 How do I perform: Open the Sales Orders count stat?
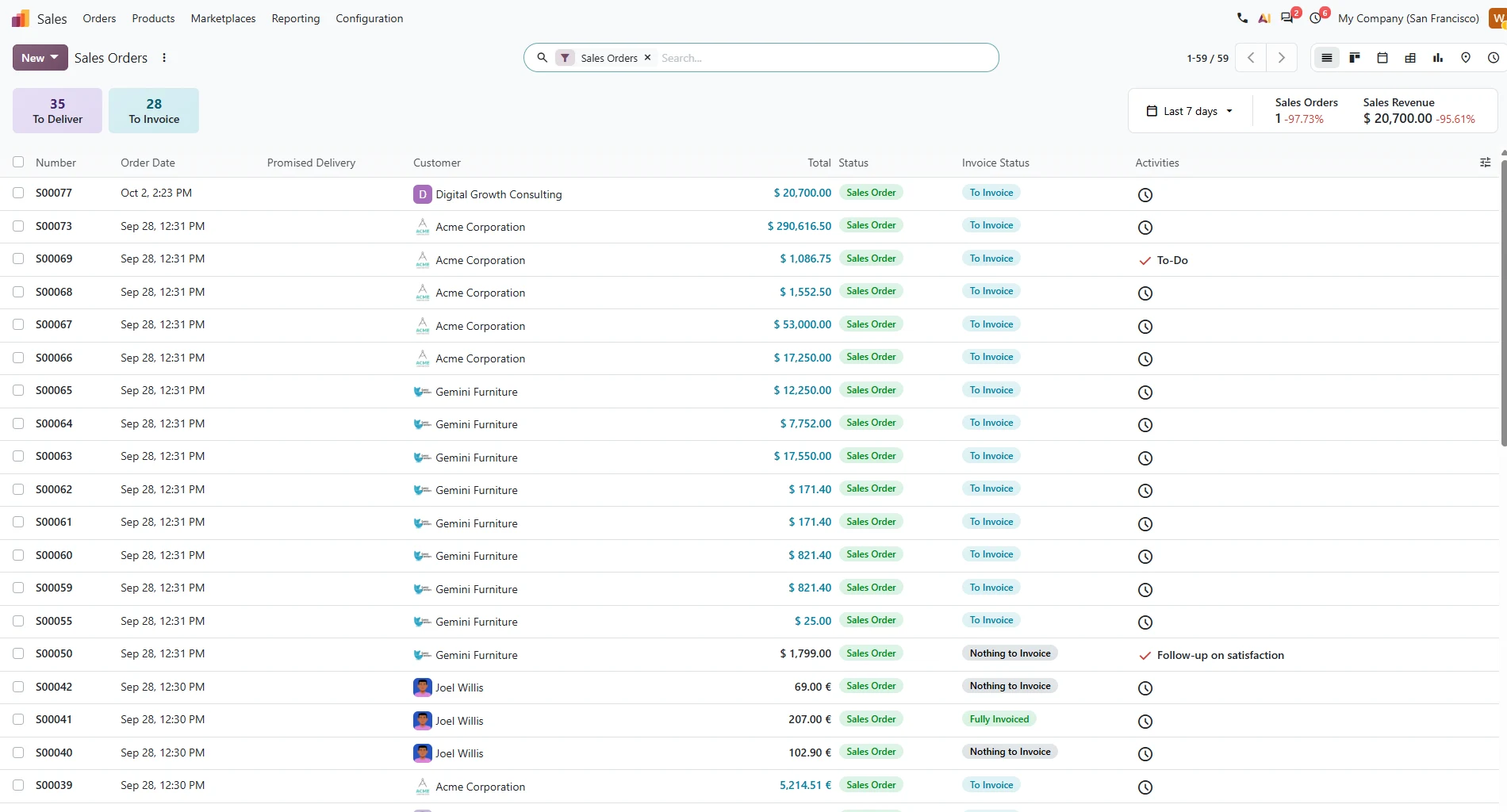(1306, 111)
